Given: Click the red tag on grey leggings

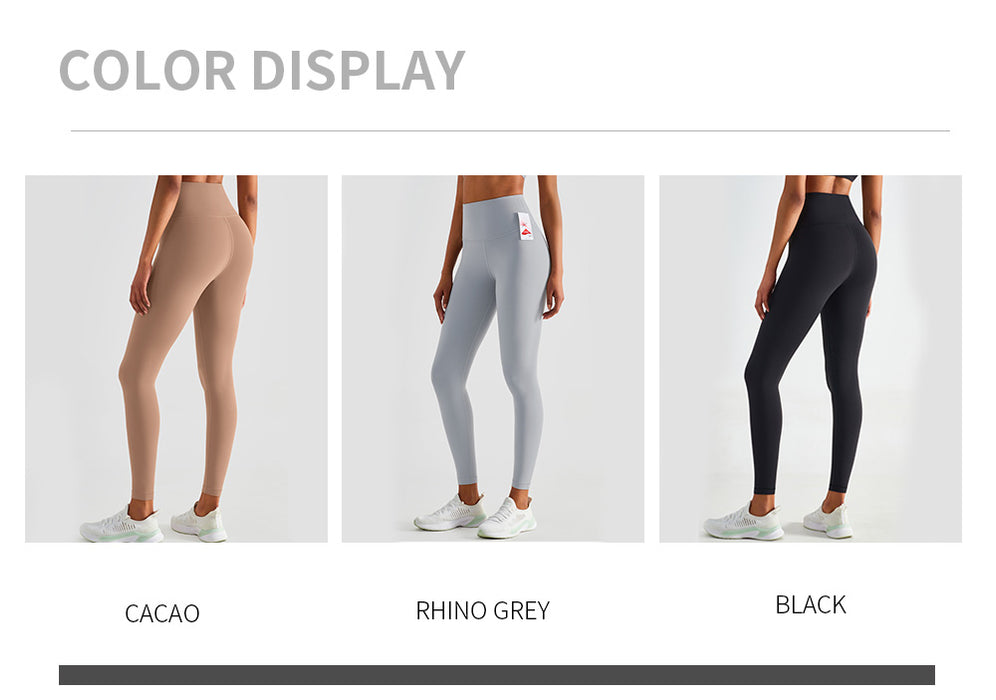Looking at the screenshot, I should 527,227.
